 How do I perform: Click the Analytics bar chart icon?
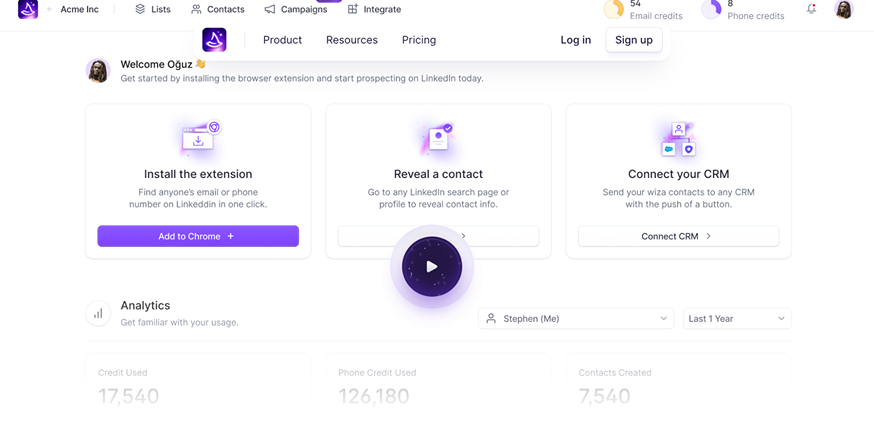(x=98, y=313)
